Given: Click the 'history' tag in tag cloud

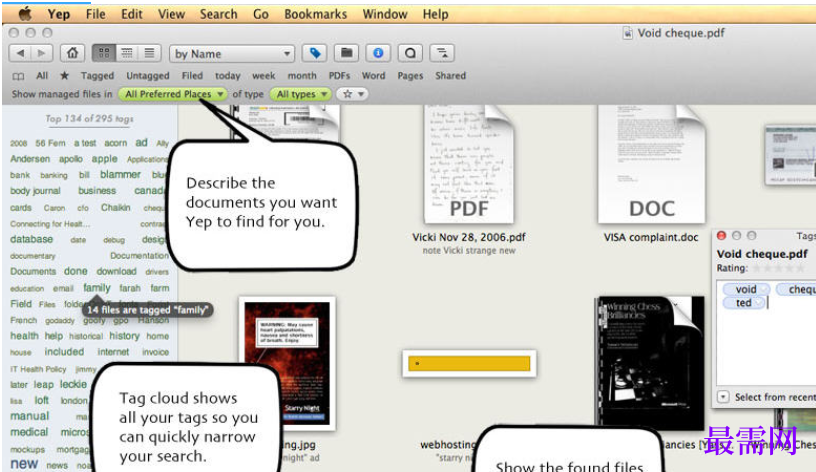Looking at the screenshot, I should (x=124, y=336).
